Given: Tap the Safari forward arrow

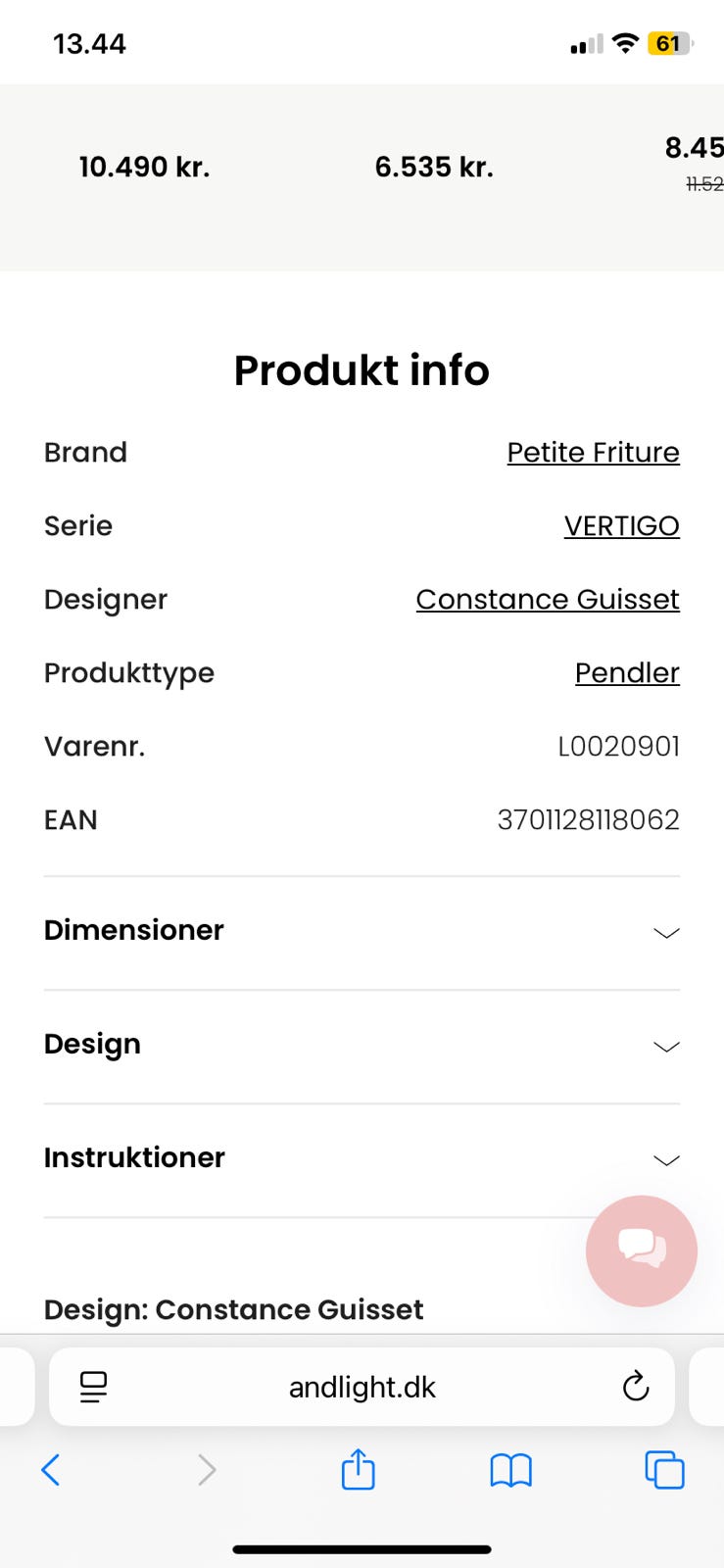Looking at the screenshot, I should pos(206,1470).
